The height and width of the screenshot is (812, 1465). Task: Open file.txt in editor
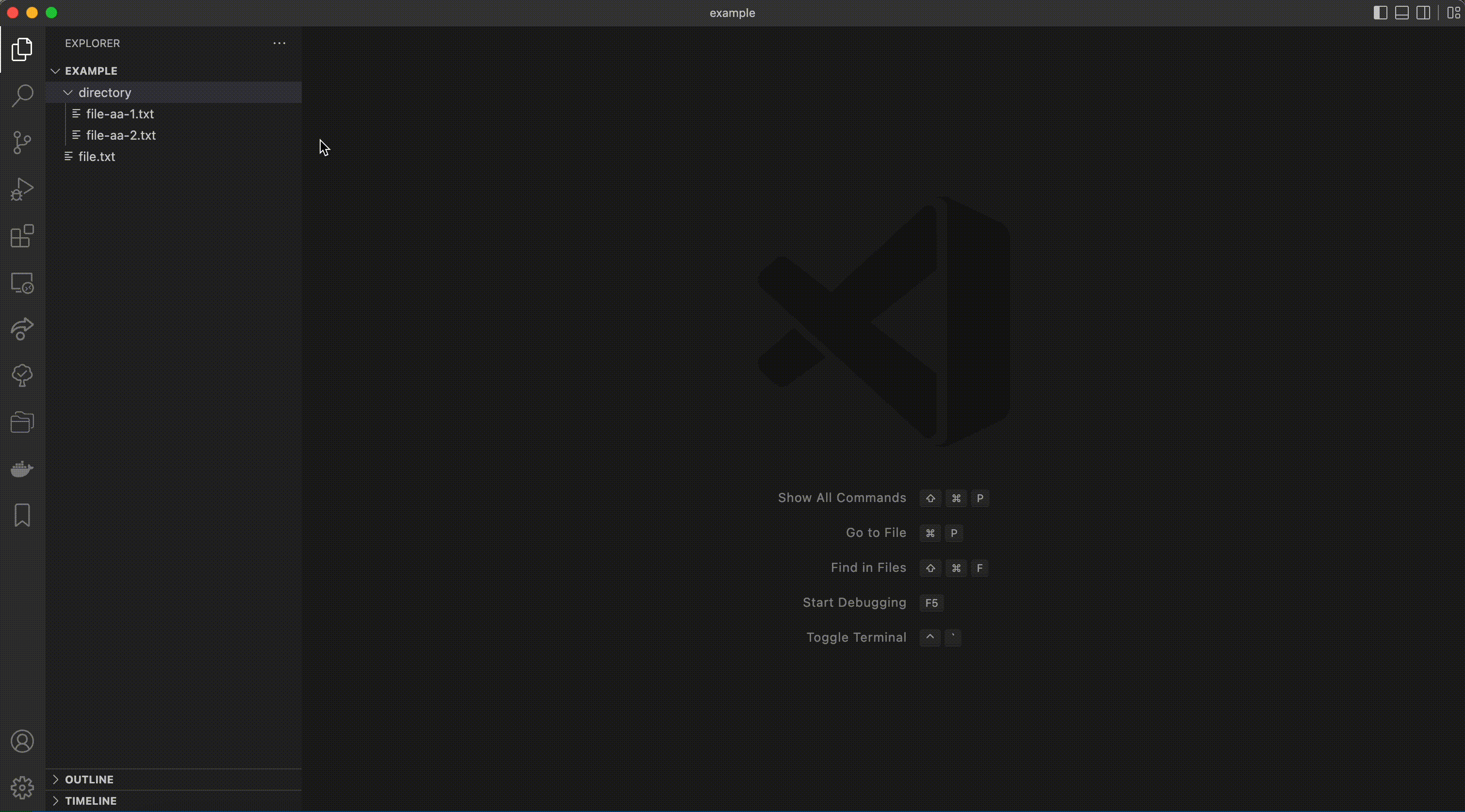point(97,156)
